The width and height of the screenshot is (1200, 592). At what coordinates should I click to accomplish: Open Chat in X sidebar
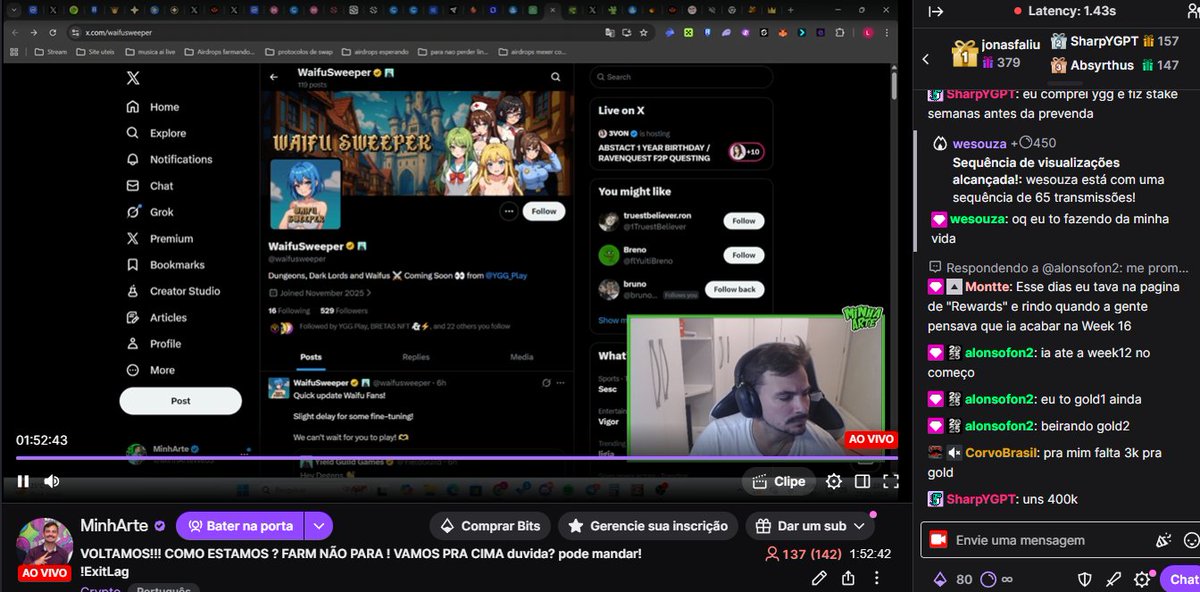[x=150, y=186]
